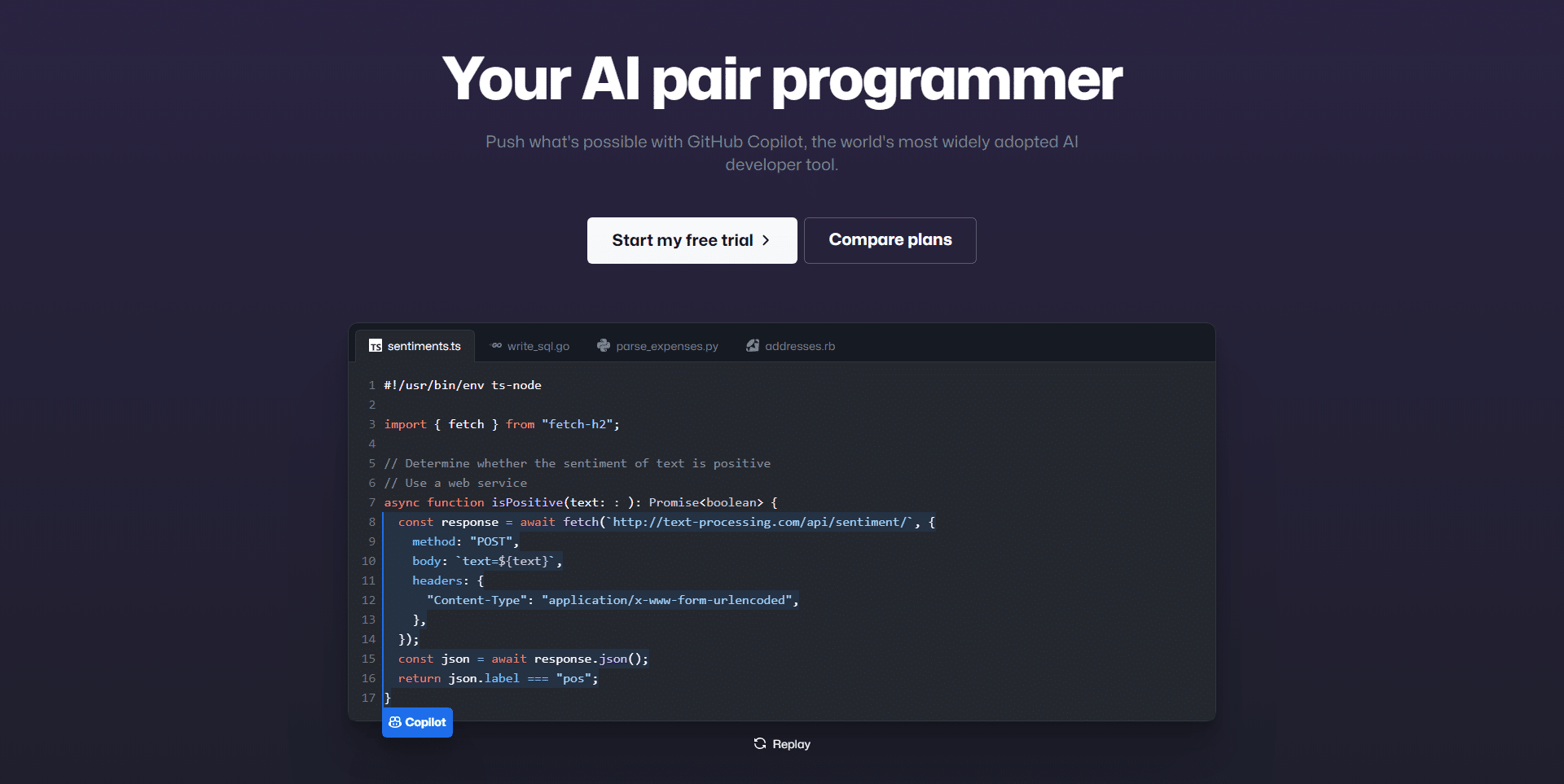Viewport: 1564px width, 784px height.
Task: Click the "Your AI pair programmer" heading
Action: point(782,80)
